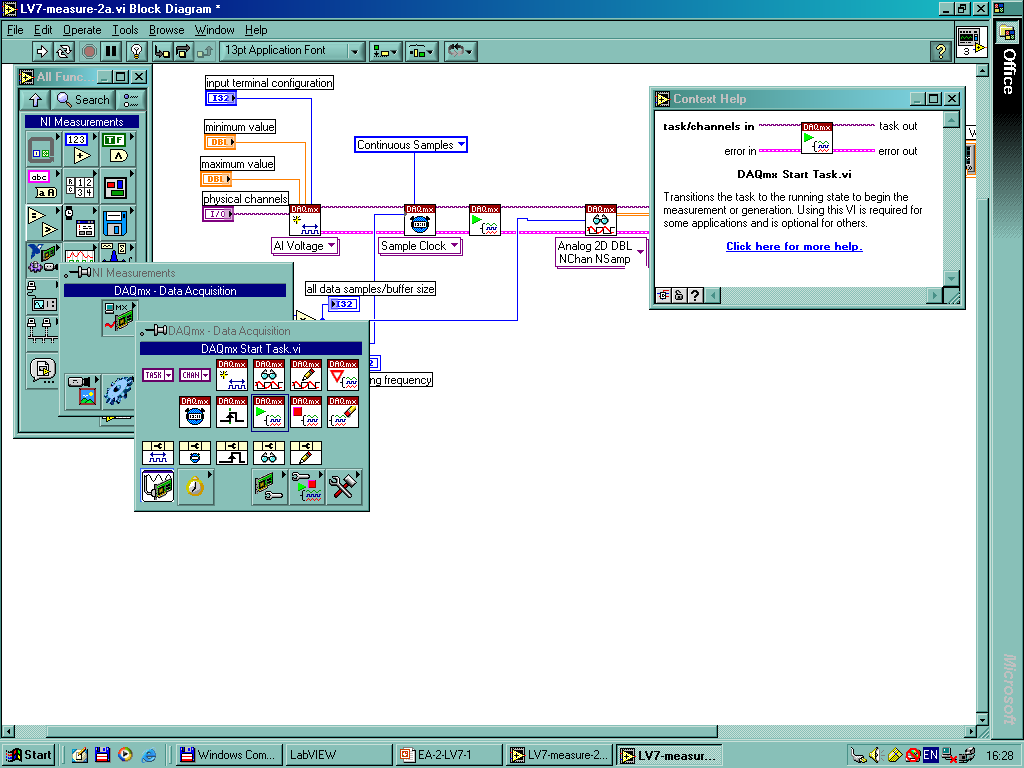Select DAQmx Stop Task in palette
The image size is (1024, 768).
click(x=306, y=412)
